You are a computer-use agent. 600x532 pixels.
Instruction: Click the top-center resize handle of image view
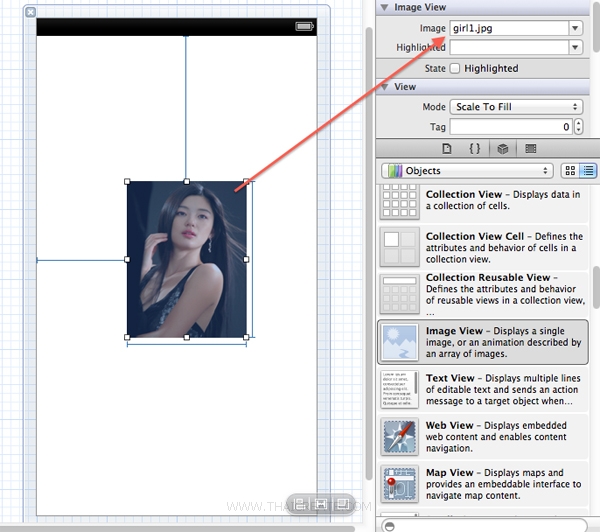(x=186, y=181)
